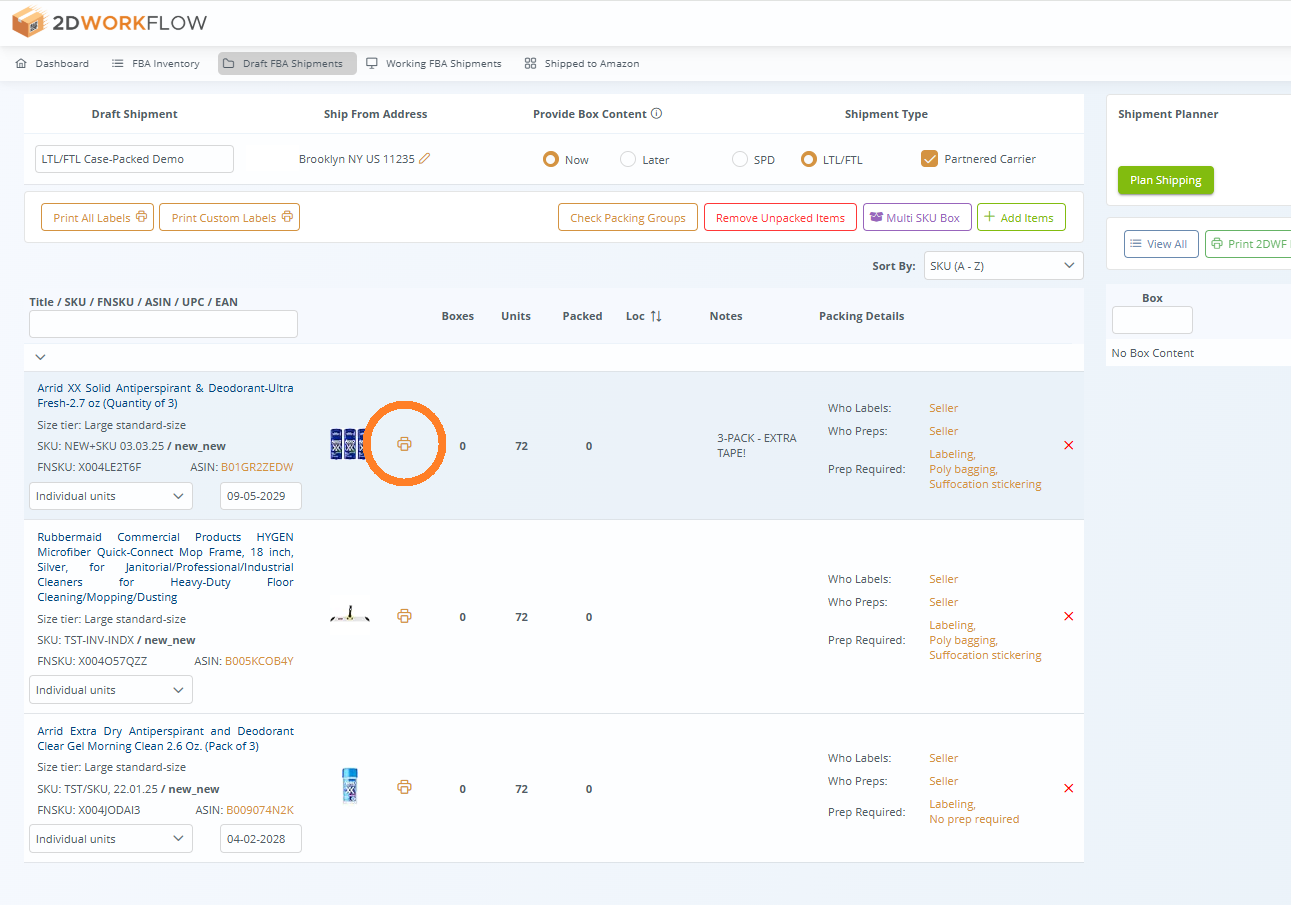Select the Later box content radio button
This screenshot has height=905, width=1291.
[x=628, y=159]
